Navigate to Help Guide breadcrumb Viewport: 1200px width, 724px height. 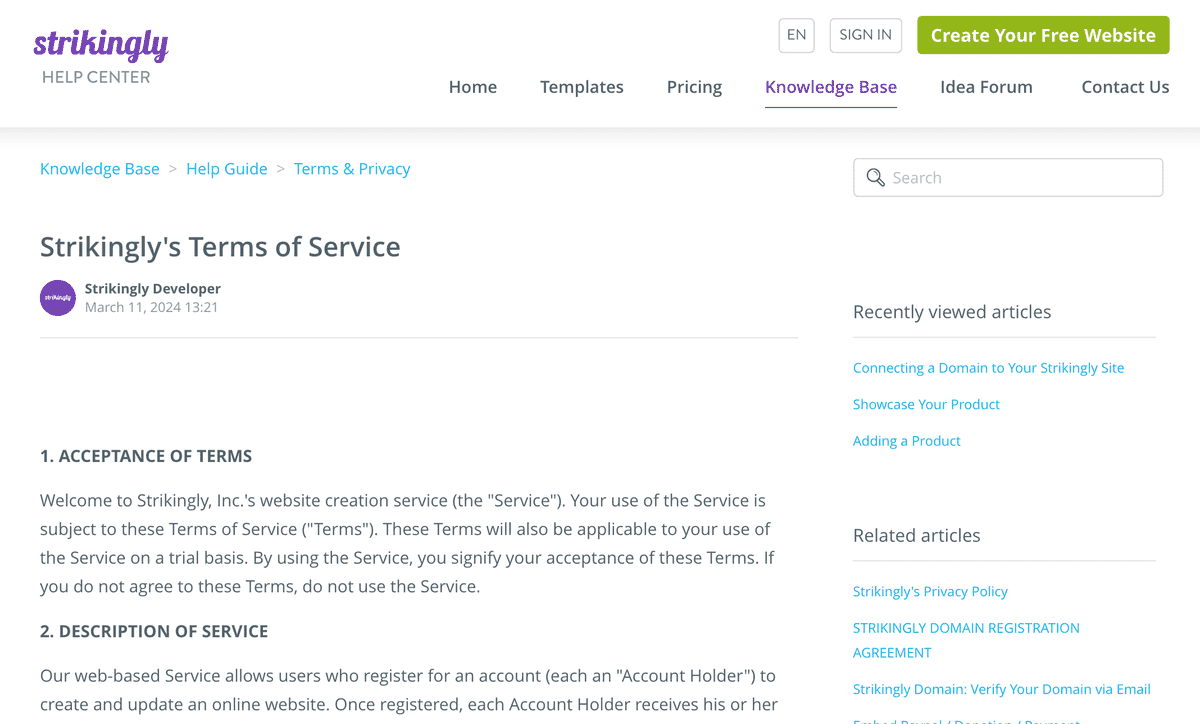click(227, 169)
